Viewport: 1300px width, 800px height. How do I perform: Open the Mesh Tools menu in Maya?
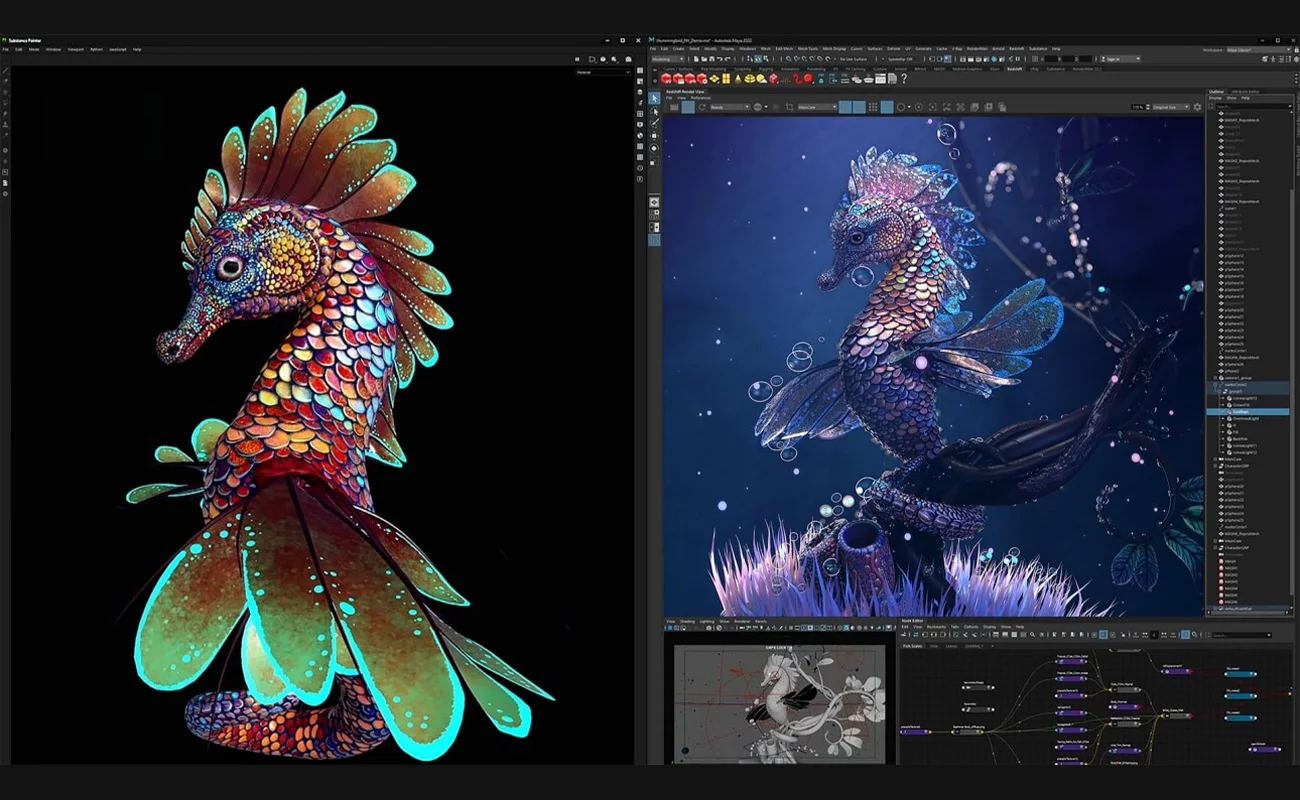pos(807,49)
